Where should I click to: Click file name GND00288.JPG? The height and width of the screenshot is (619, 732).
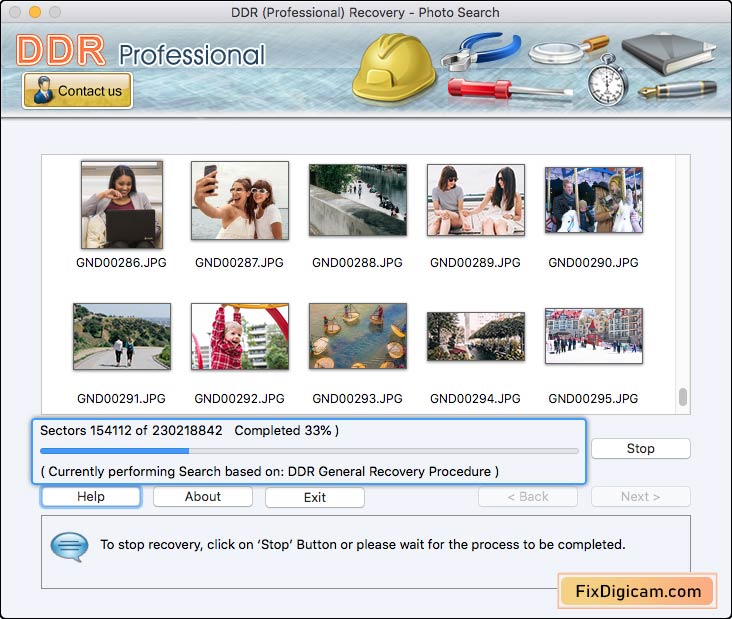[357, 263]
